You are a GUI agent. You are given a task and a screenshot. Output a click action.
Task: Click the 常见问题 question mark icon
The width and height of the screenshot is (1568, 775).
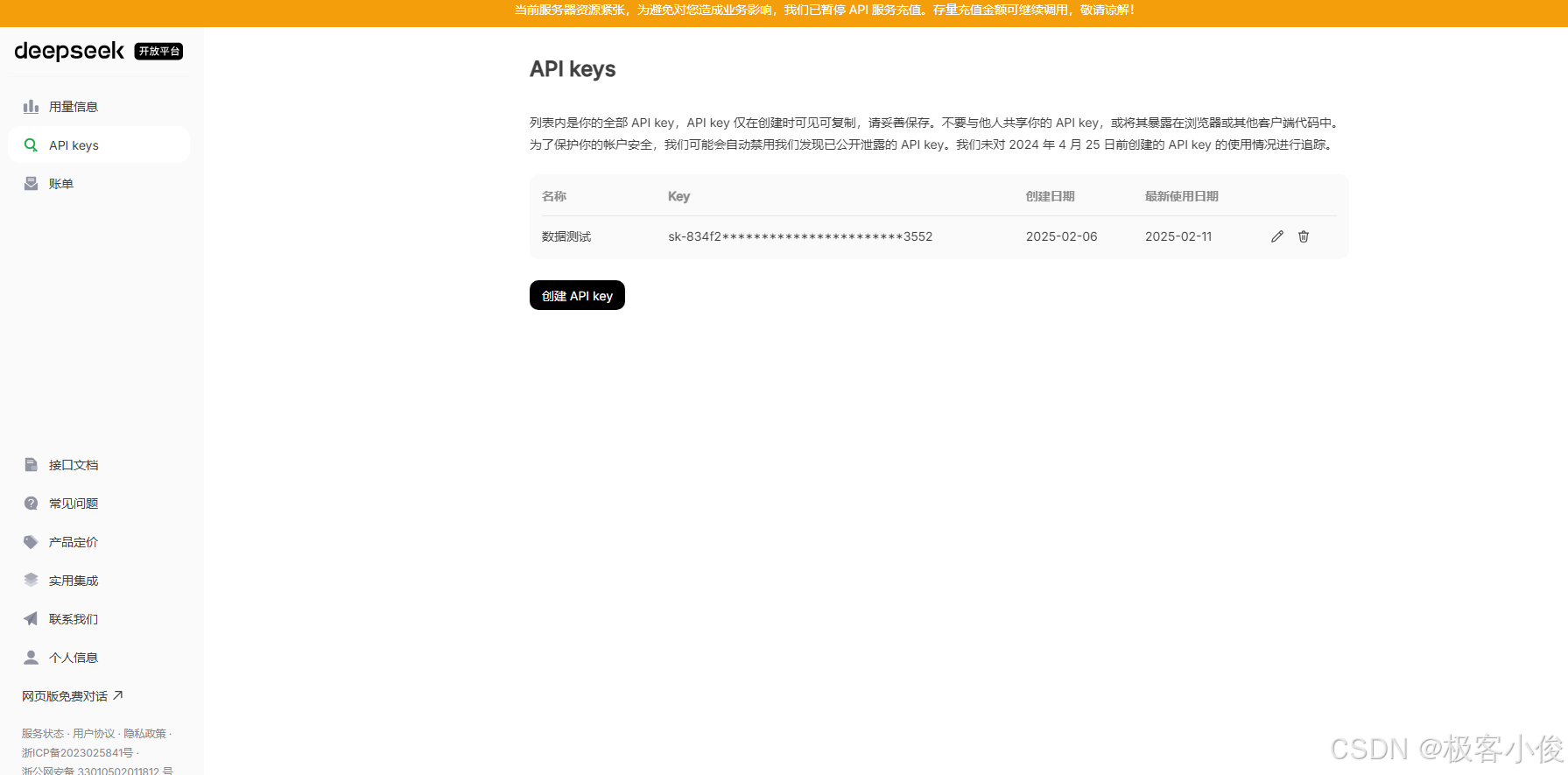[31, 504]
